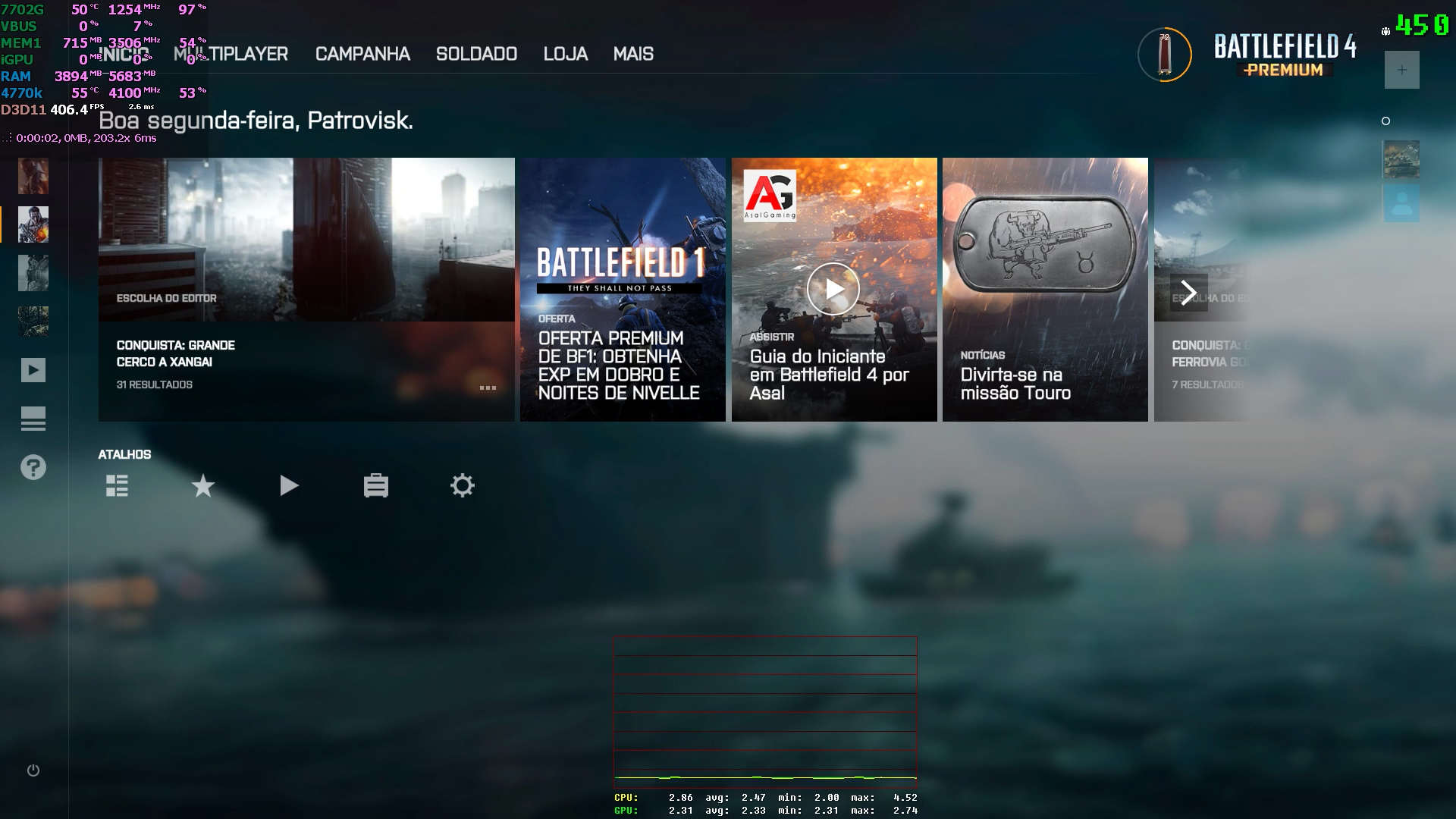Open the three-dots menu on Cerco a Xangai card
The width and height of the screenshot is (1456, 819).
(x=488, y=388)
